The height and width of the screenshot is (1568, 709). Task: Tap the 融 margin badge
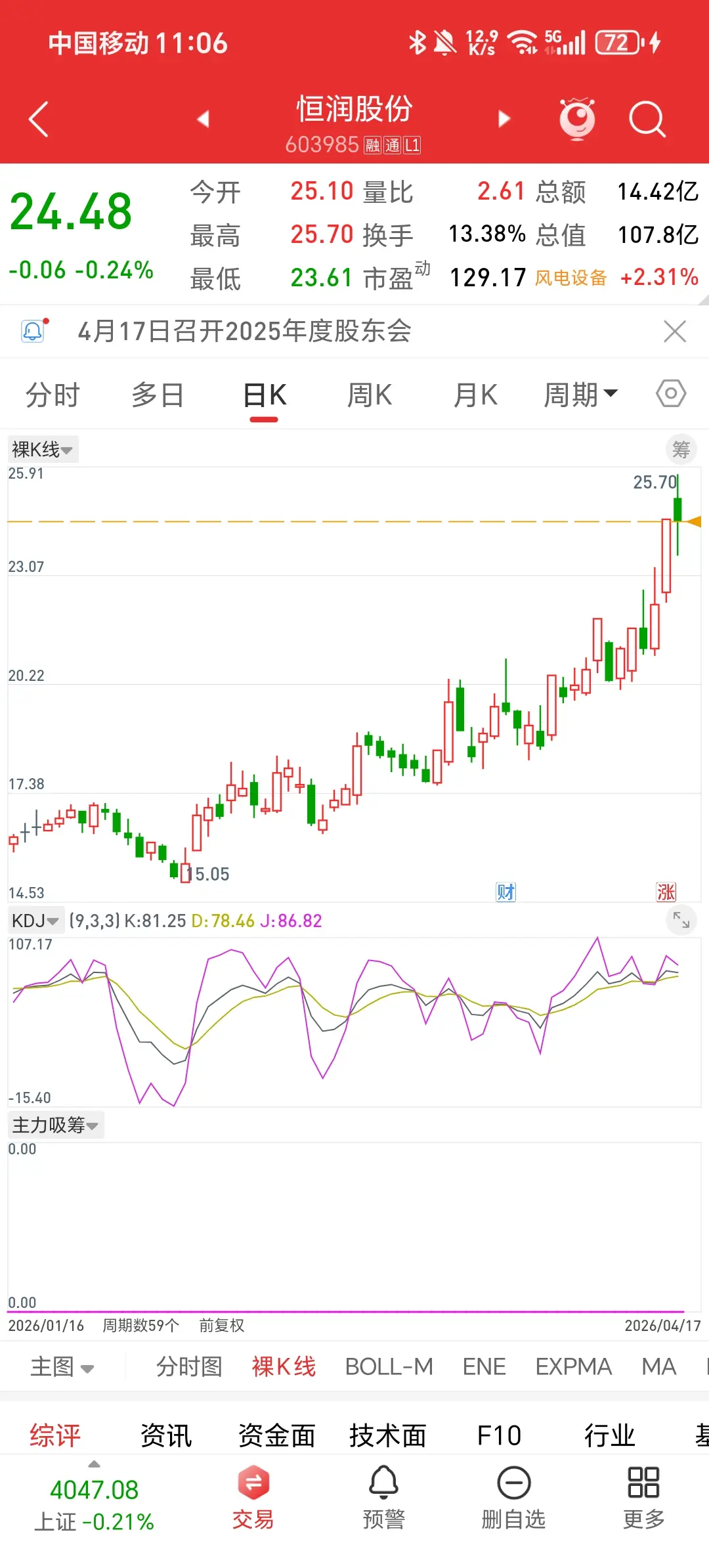coord(372,145)
